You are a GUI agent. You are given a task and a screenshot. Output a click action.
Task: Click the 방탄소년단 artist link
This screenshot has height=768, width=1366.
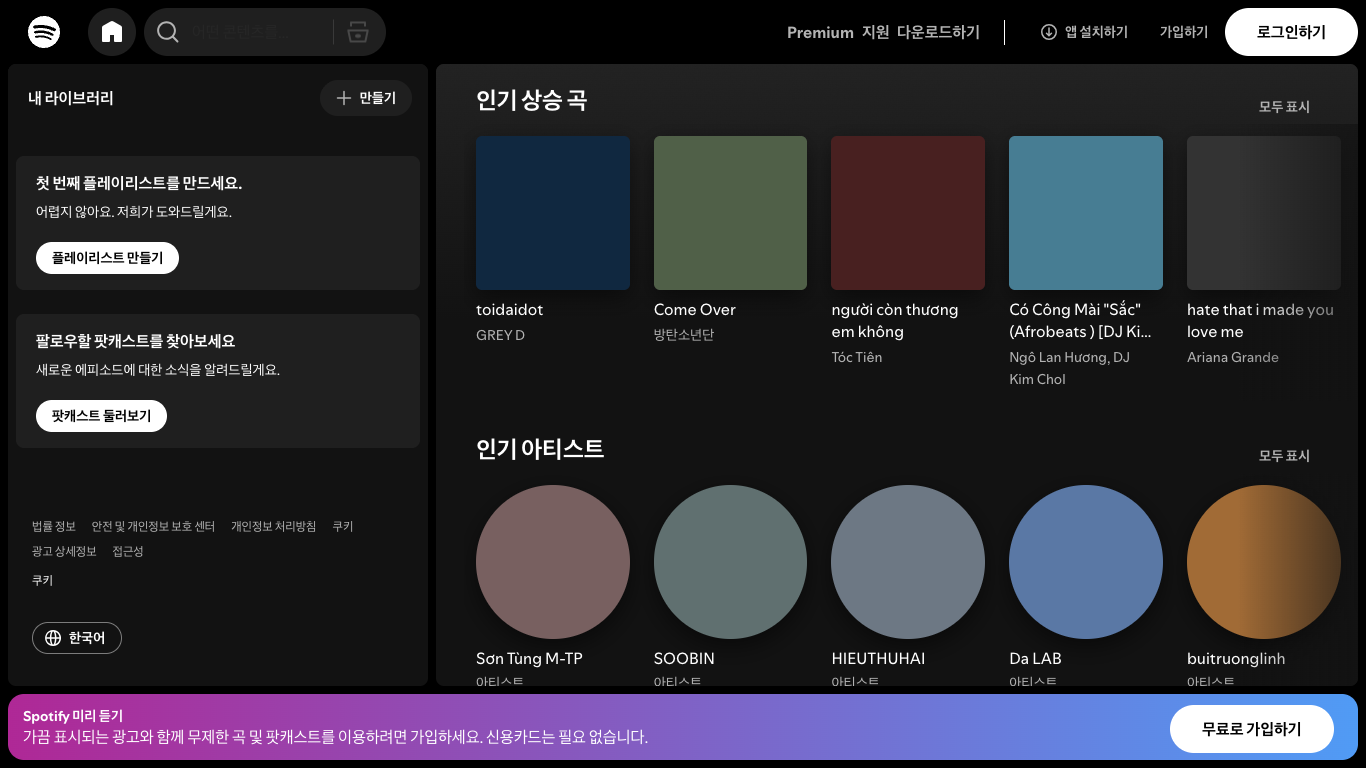684,335
